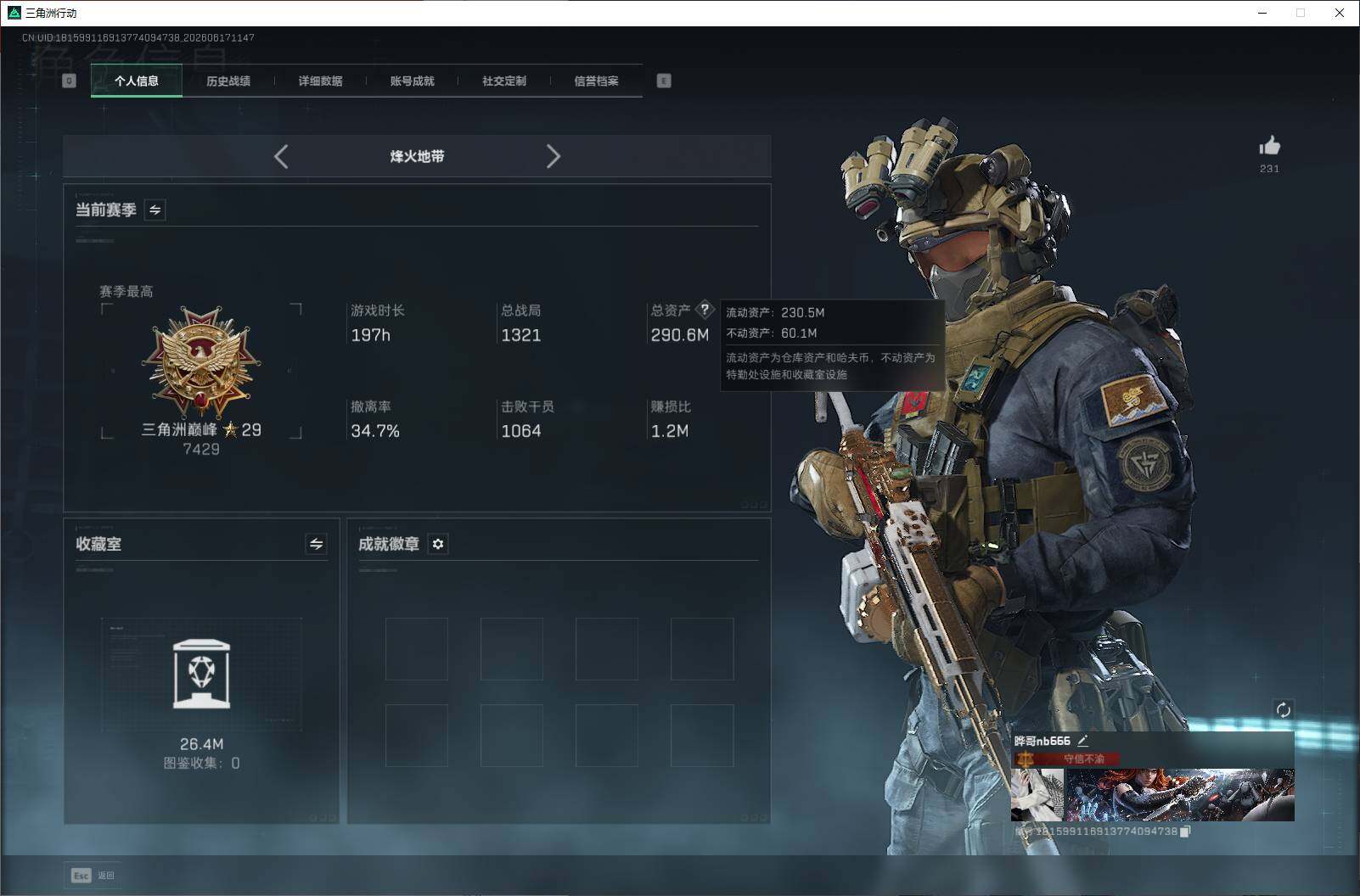The height and width of the screenshot is (896, 1360).
Task: Open the collection room display case thumbnail
Action: click(201, 675)
